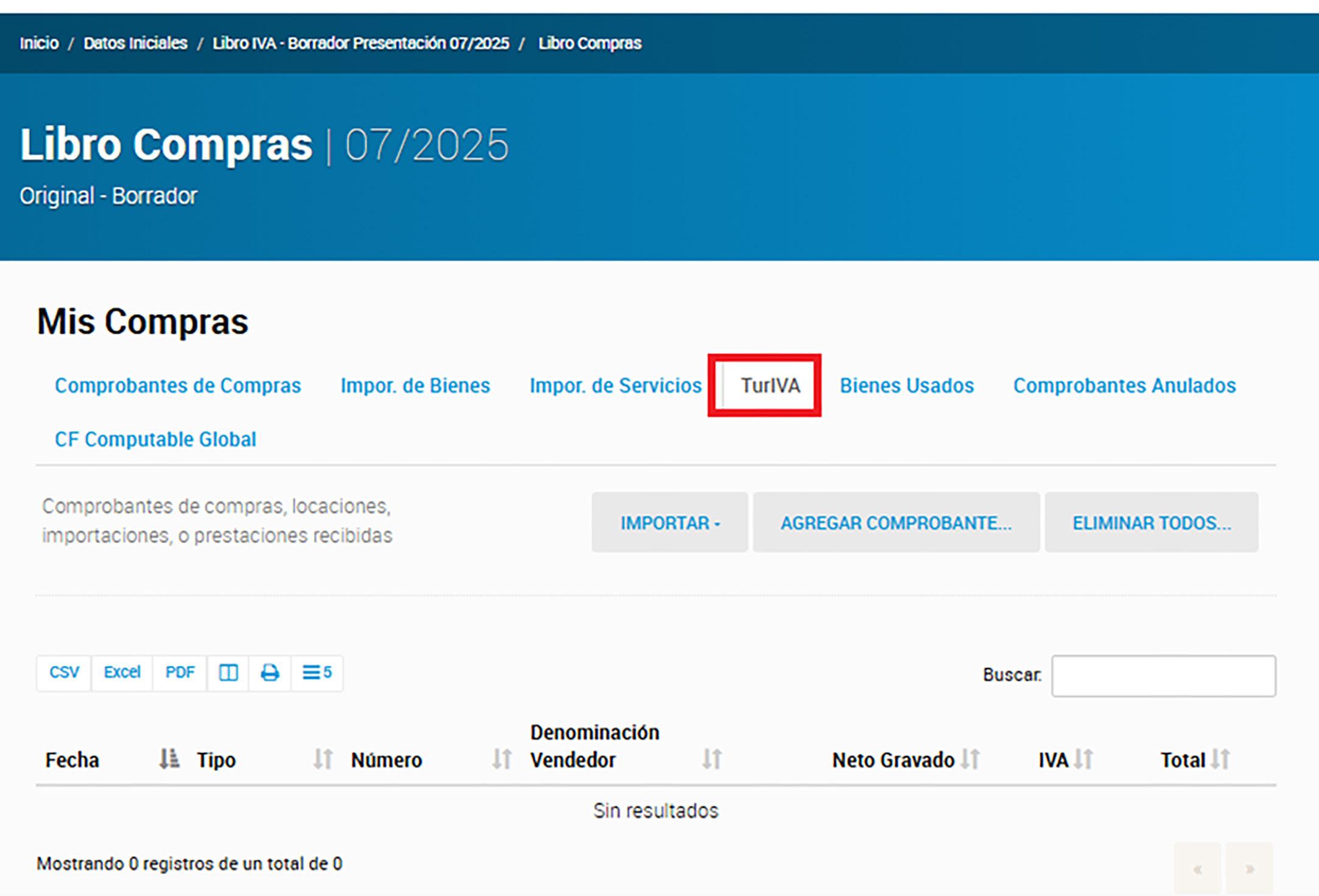This screenshot has width=1319, height=896.
Task: Sort by Tipo column arrows
Action: [323, 759]
